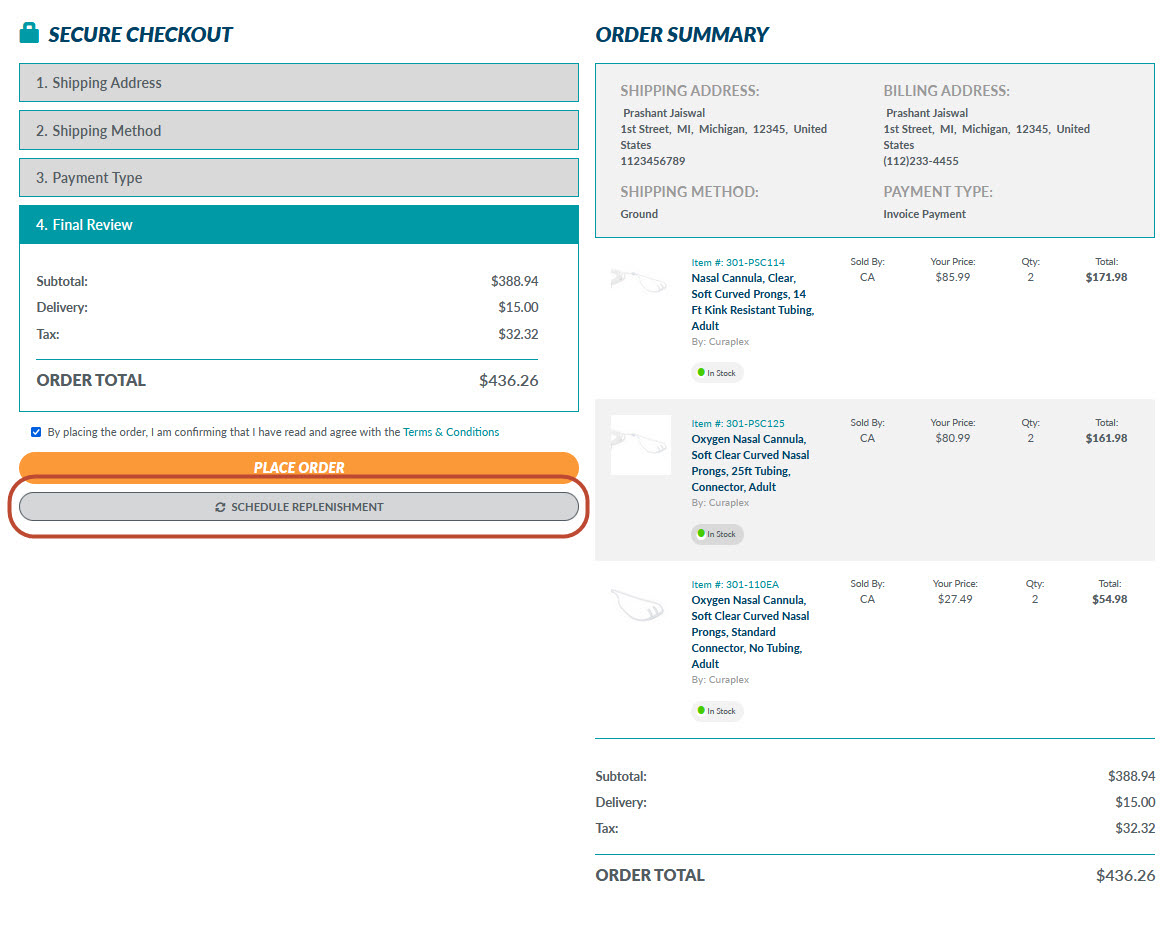Click the In Stock badge for 301-PSC125
This screenshot has width=1173, height=926.
click(x=717, y=534)
